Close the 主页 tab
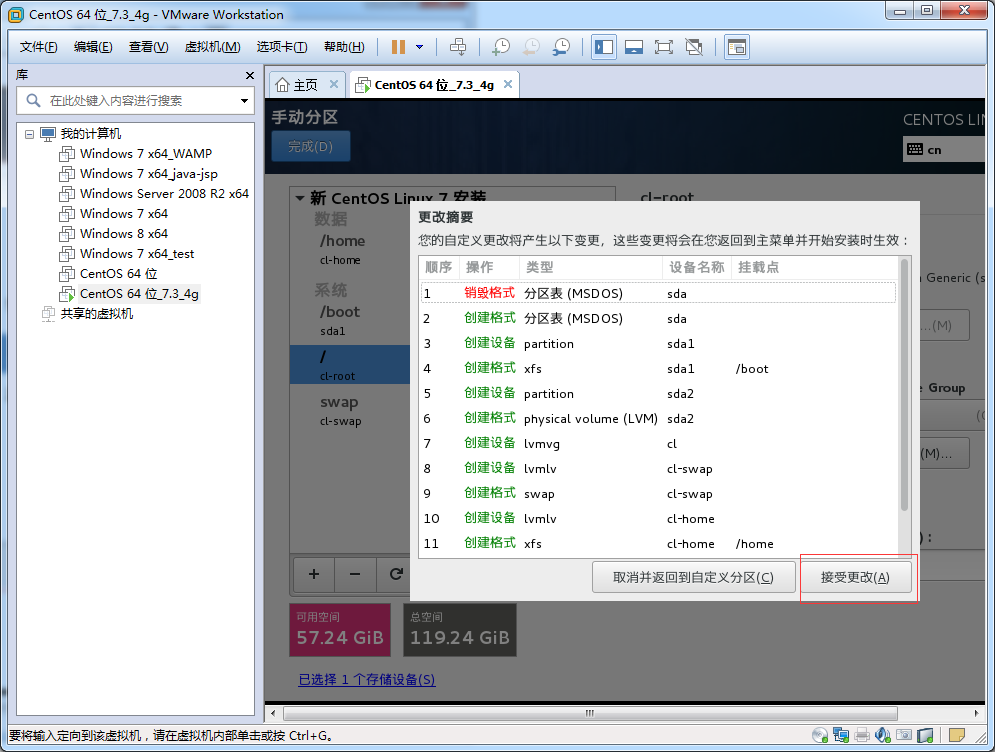Viewport: 995px width, 752px height. 334,84
